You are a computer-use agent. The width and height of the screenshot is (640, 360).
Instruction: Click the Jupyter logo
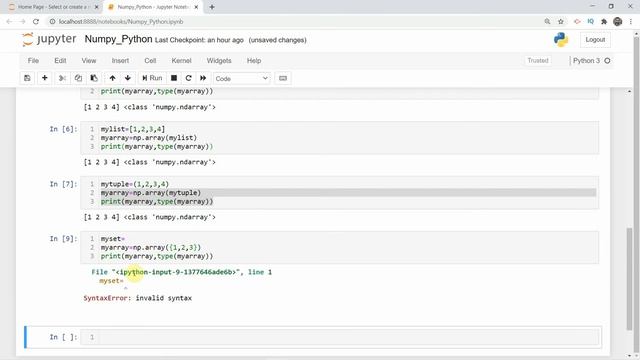(49, 39)
